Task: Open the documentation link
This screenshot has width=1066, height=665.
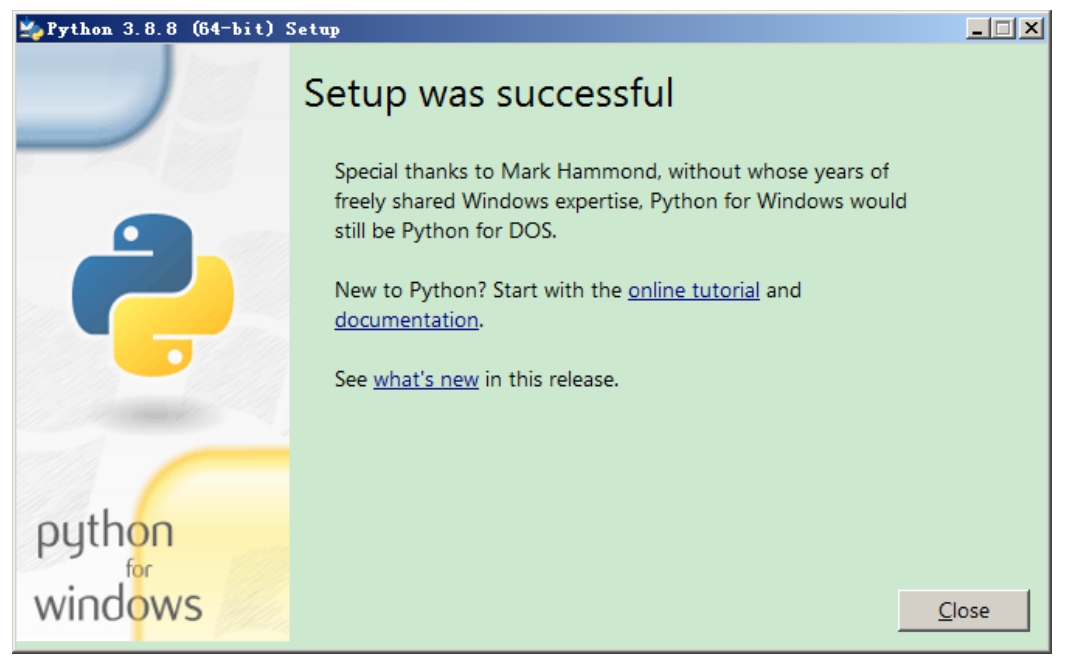Action: (x=406, y=321)
